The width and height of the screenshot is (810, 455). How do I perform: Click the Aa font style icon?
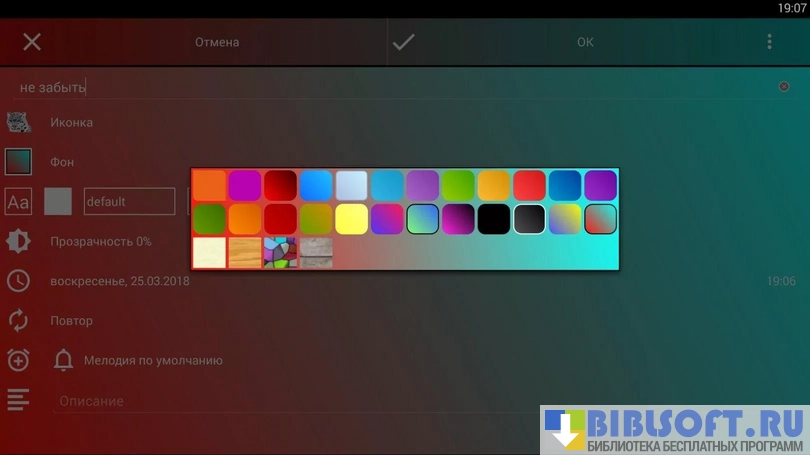coord(19,201)
